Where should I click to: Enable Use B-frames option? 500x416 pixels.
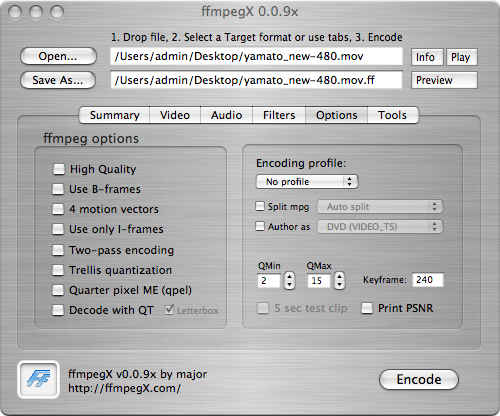(x=58, y=189)
